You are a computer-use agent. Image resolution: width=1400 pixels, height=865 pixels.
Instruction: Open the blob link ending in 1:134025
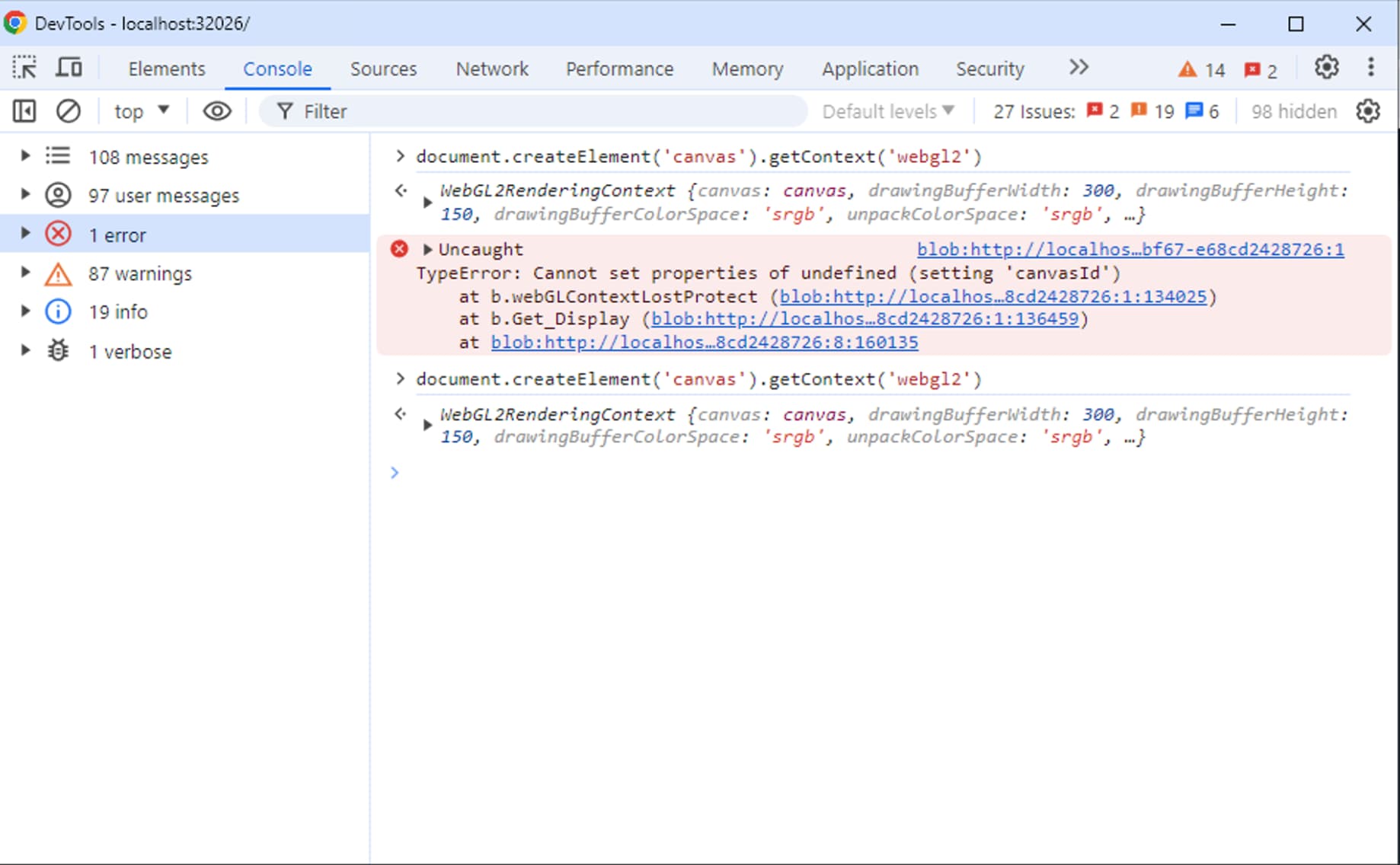pyautogui.click(x=992, y=296)
